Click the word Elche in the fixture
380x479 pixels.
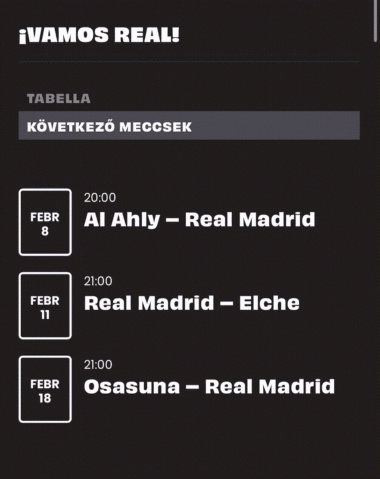[269, 303]
